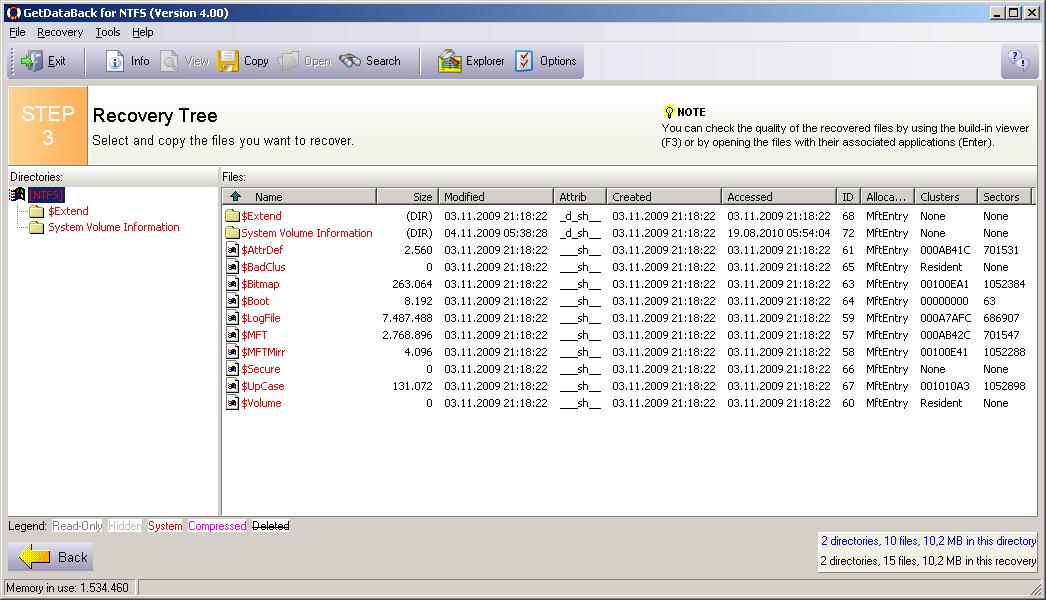The width and height of the screenshot is (1046, 600).
Task: Click the $MFT file icon
Action: point(232,335)
